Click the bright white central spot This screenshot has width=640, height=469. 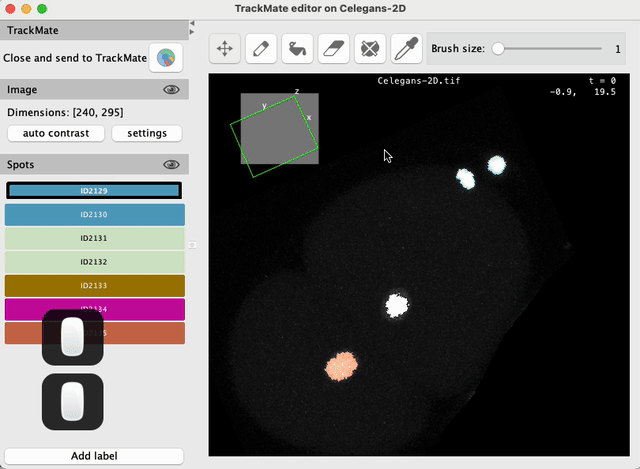397,305
